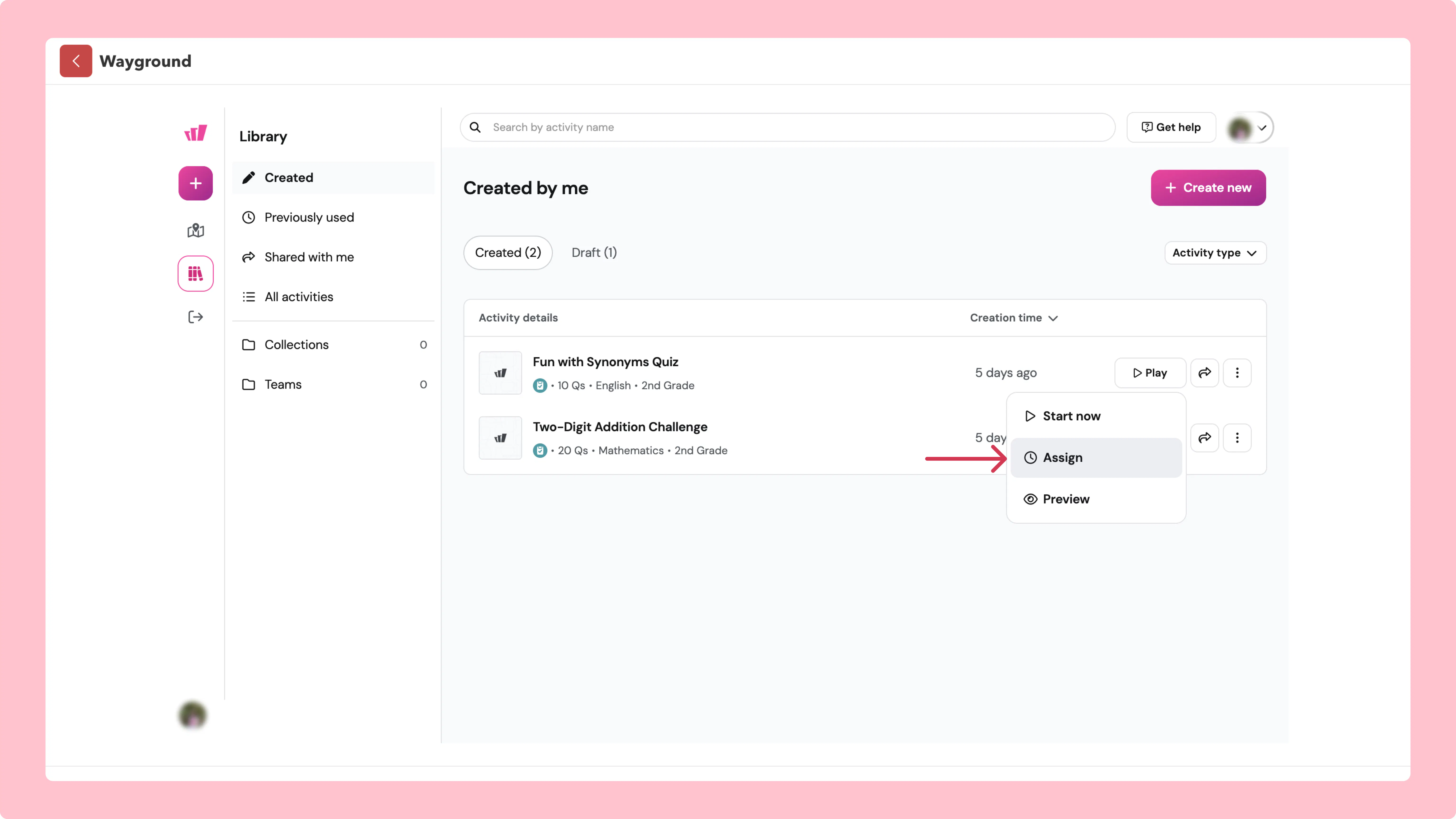Open the Two-Digit Addition Challenge title
The width and height of the screenshot is (1456, 819).
coord(619,427)
